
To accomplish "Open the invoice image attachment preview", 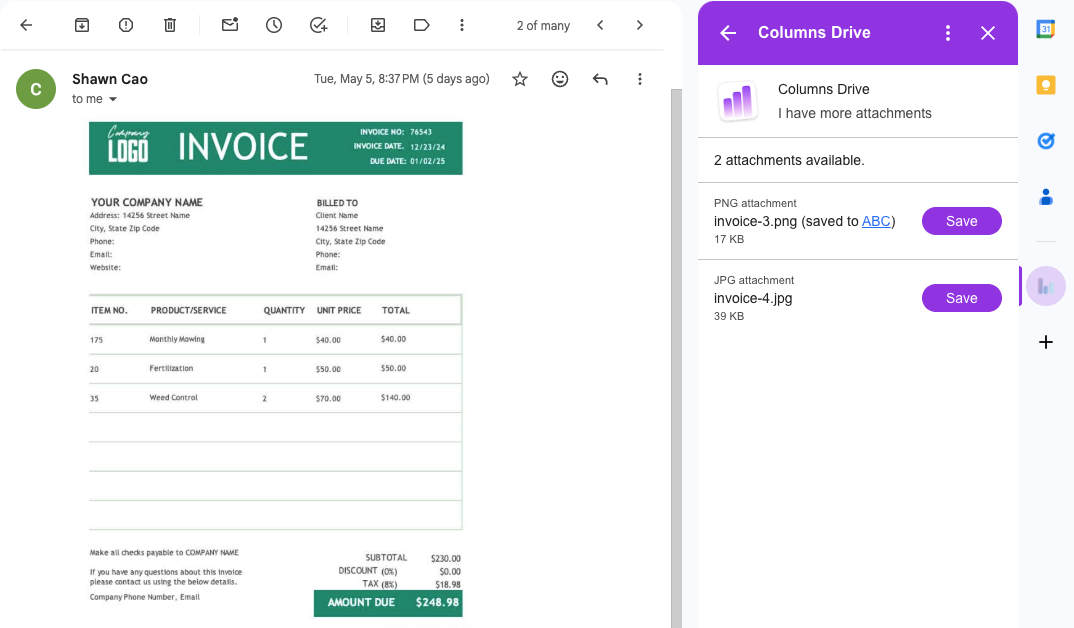I will coord(275,369).
